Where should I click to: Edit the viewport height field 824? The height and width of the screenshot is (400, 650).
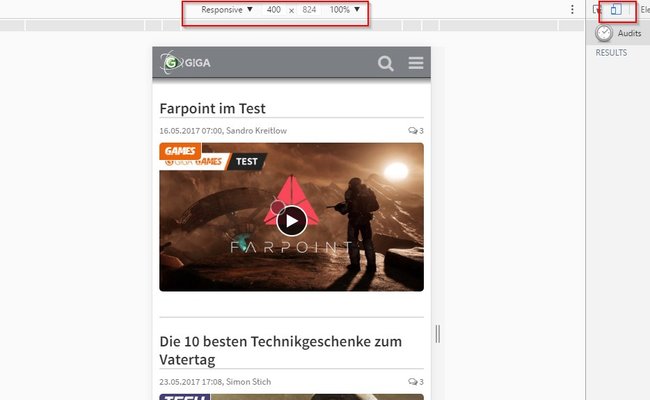[x=309, y=10]
